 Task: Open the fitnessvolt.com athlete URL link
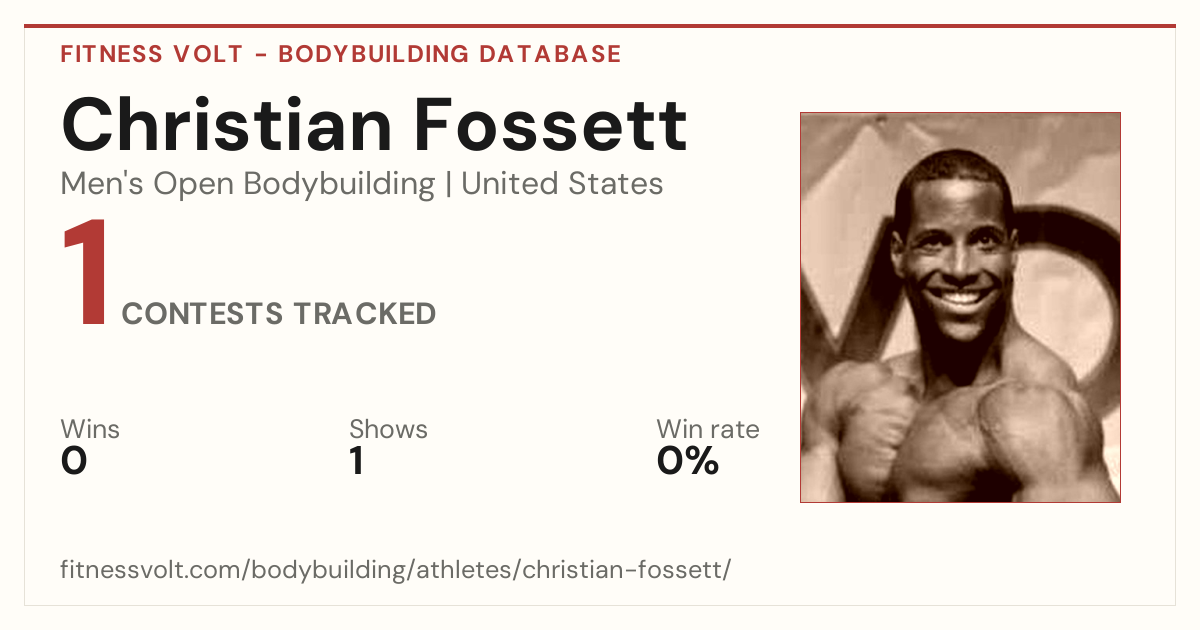(x=396, y=571)
